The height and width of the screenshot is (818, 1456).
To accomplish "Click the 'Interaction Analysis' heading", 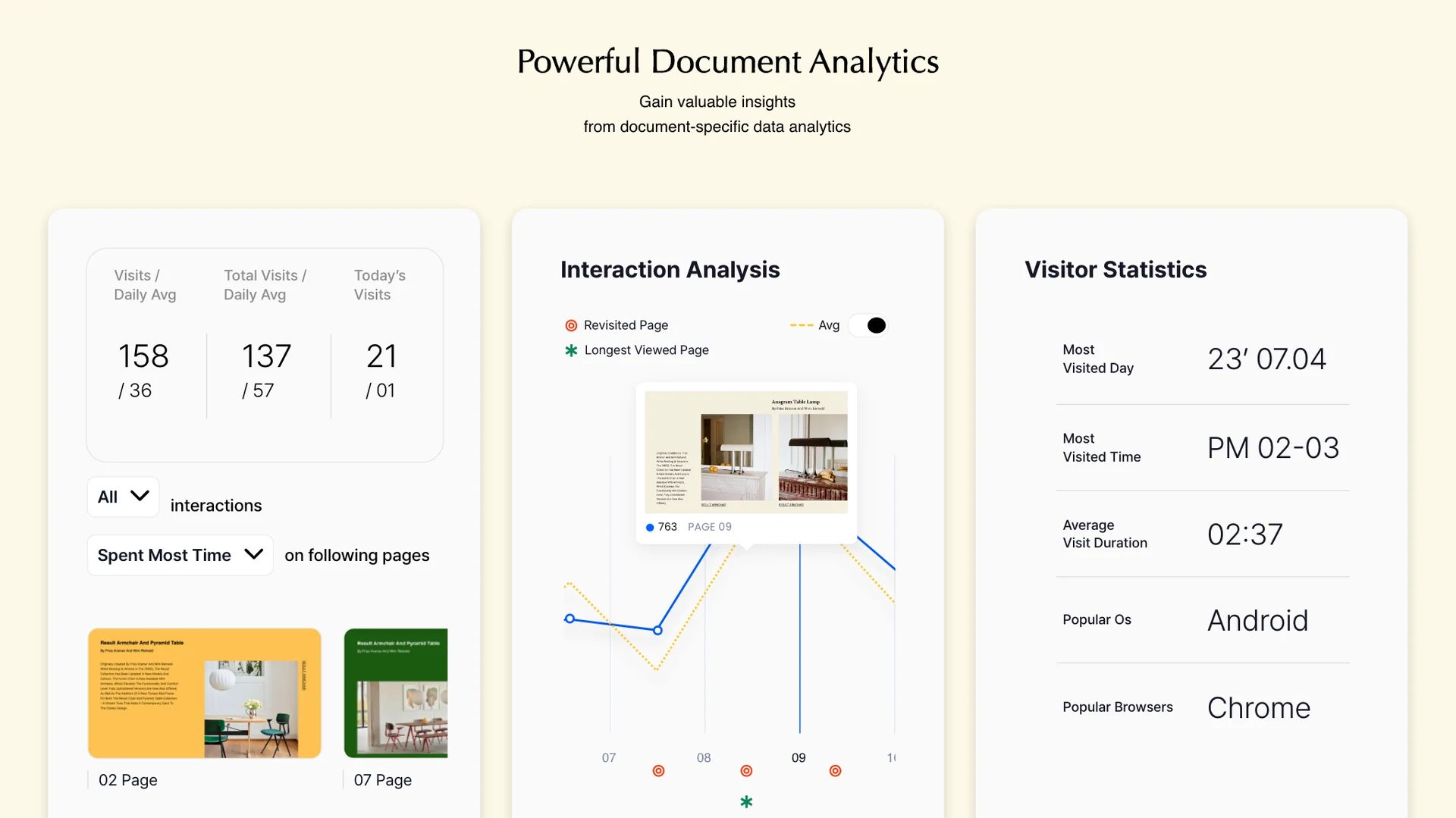I will click(x=670, y=270).
